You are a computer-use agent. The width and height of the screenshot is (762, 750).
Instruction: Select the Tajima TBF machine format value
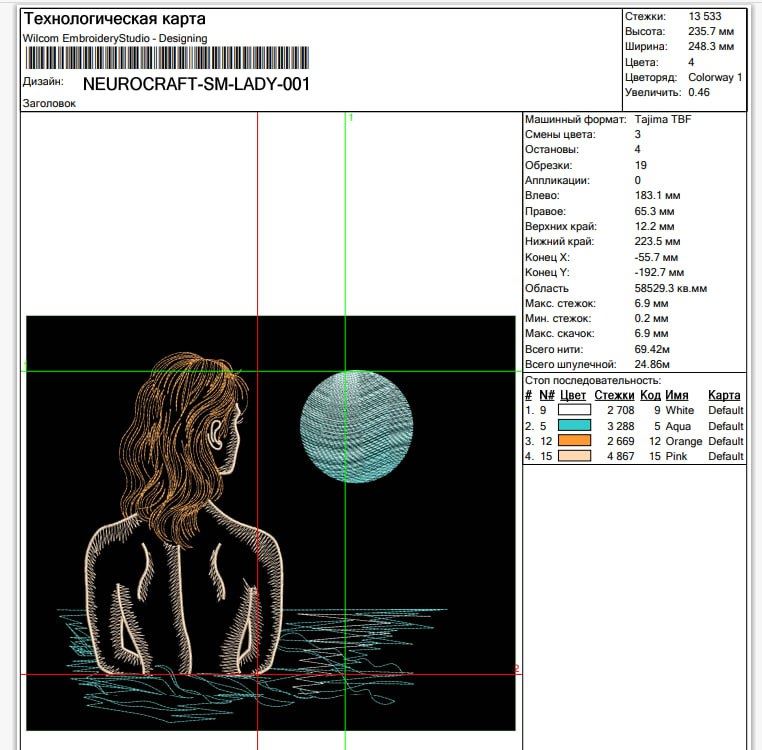(x=662, y=119)
